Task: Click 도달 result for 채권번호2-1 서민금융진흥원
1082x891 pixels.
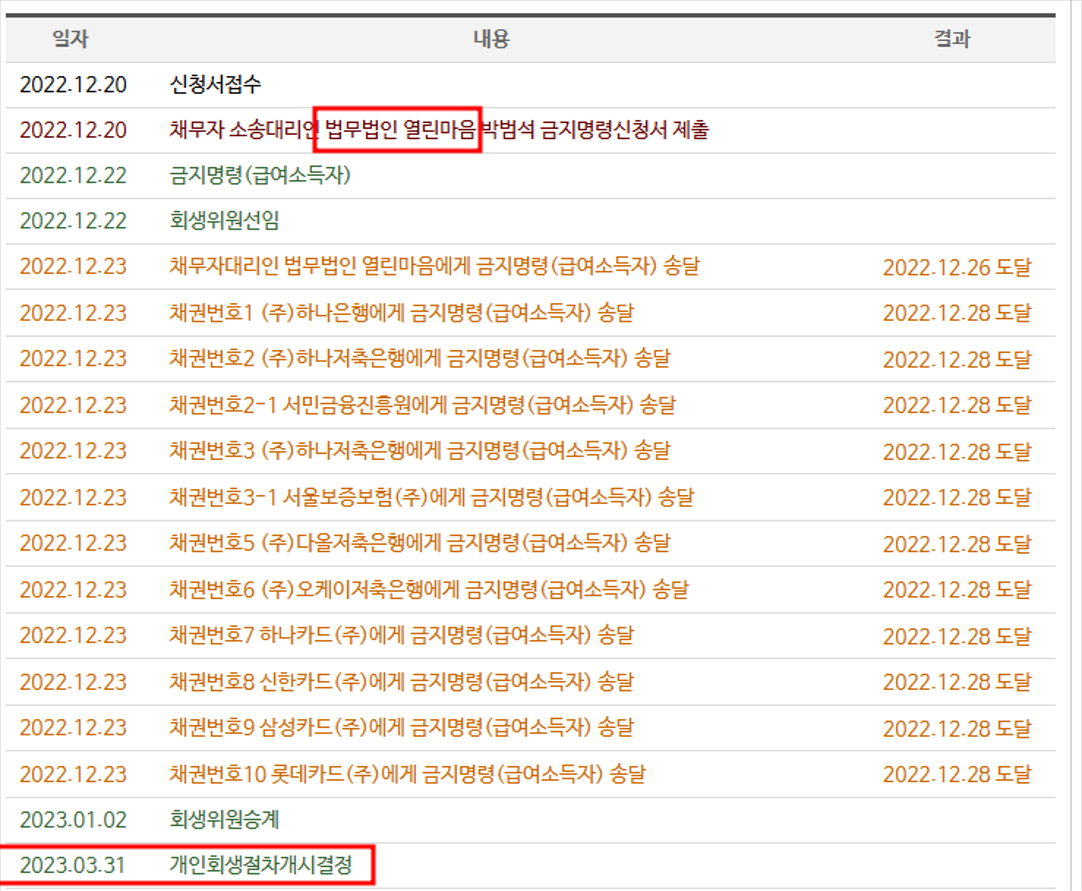Action: coord(957,406)
